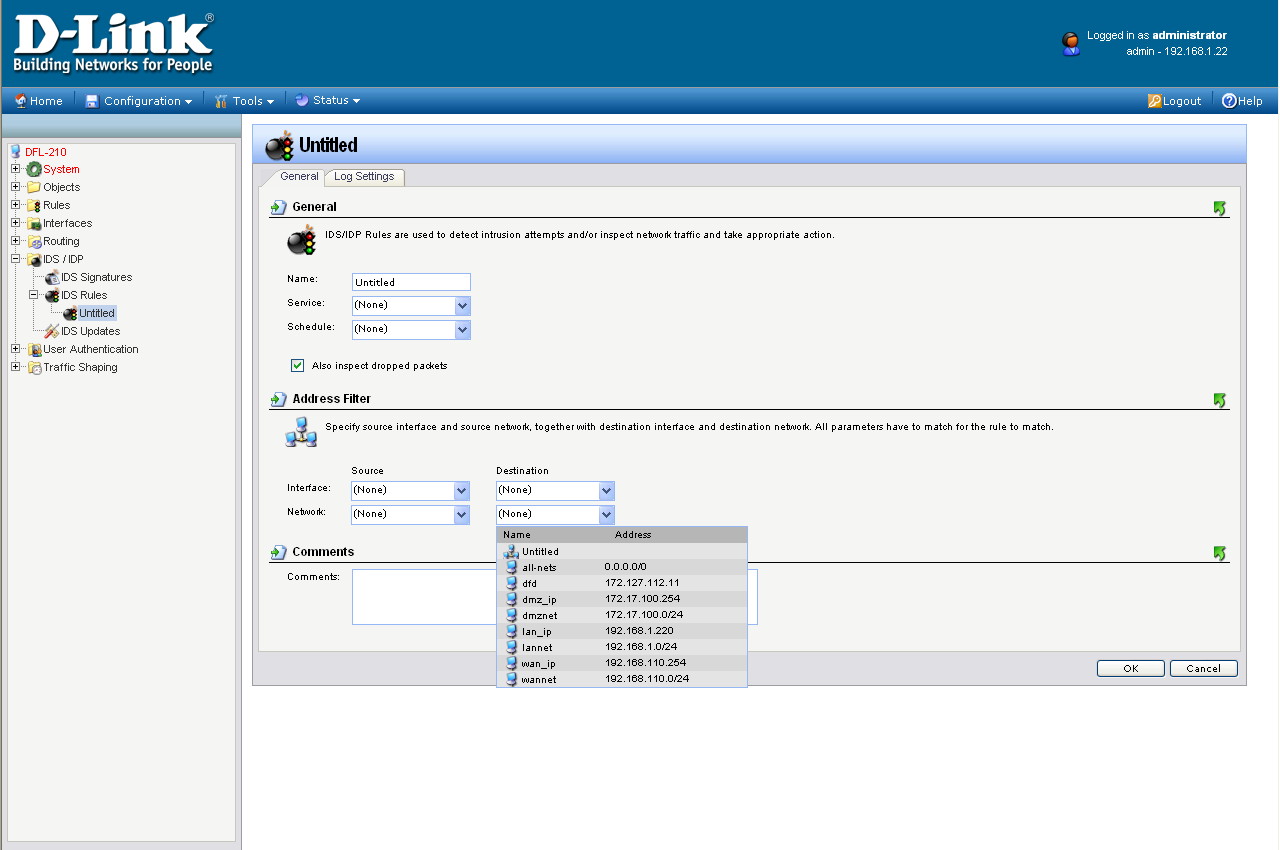The height and width of the screenshot is (850, 1280).
Task: Click the address 172.127.112.11 in the list
Action: pos(642,583)
